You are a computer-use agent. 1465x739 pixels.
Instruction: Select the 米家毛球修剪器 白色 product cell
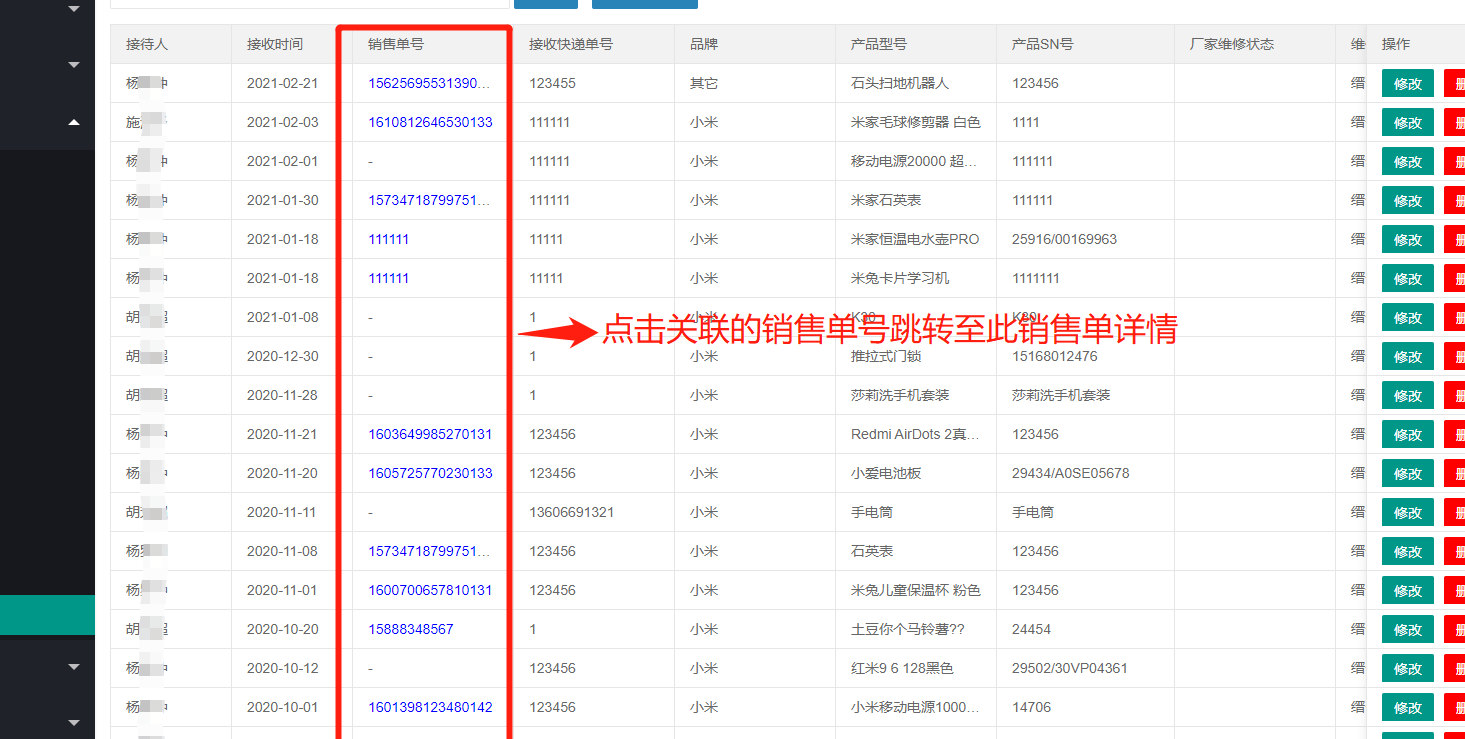pos(916,122)
